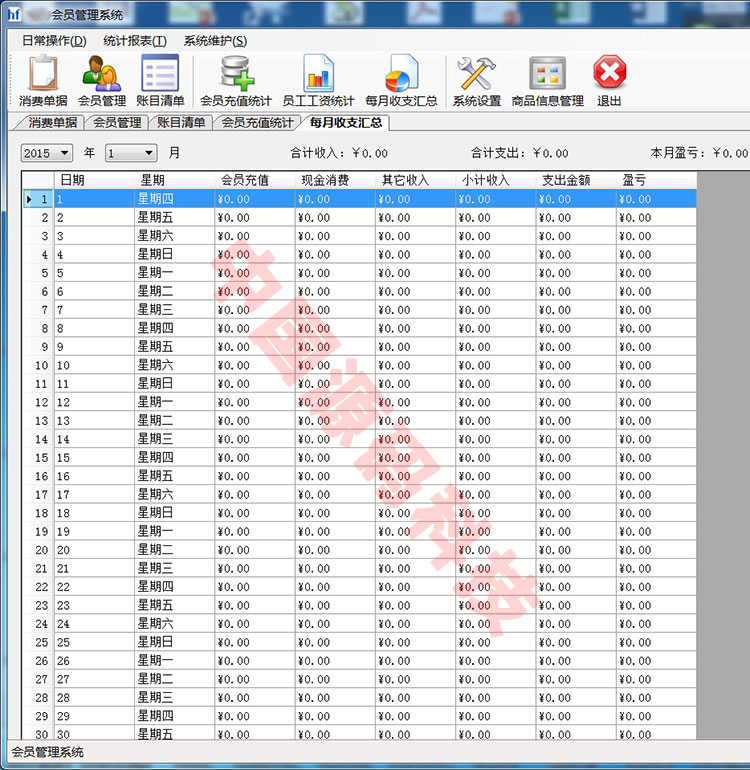
Task: Click 会员充值 value in row 8
Action: (255, 329)
